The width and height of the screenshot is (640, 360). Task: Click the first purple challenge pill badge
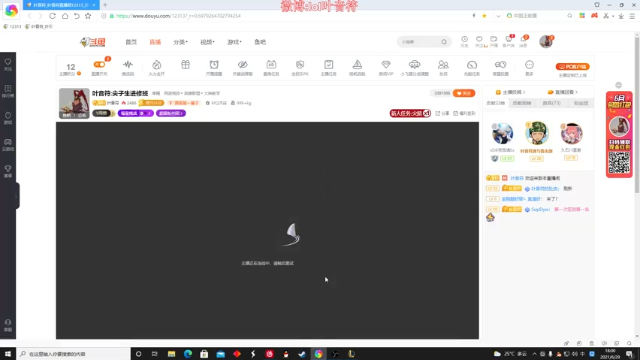pos(136,113)
